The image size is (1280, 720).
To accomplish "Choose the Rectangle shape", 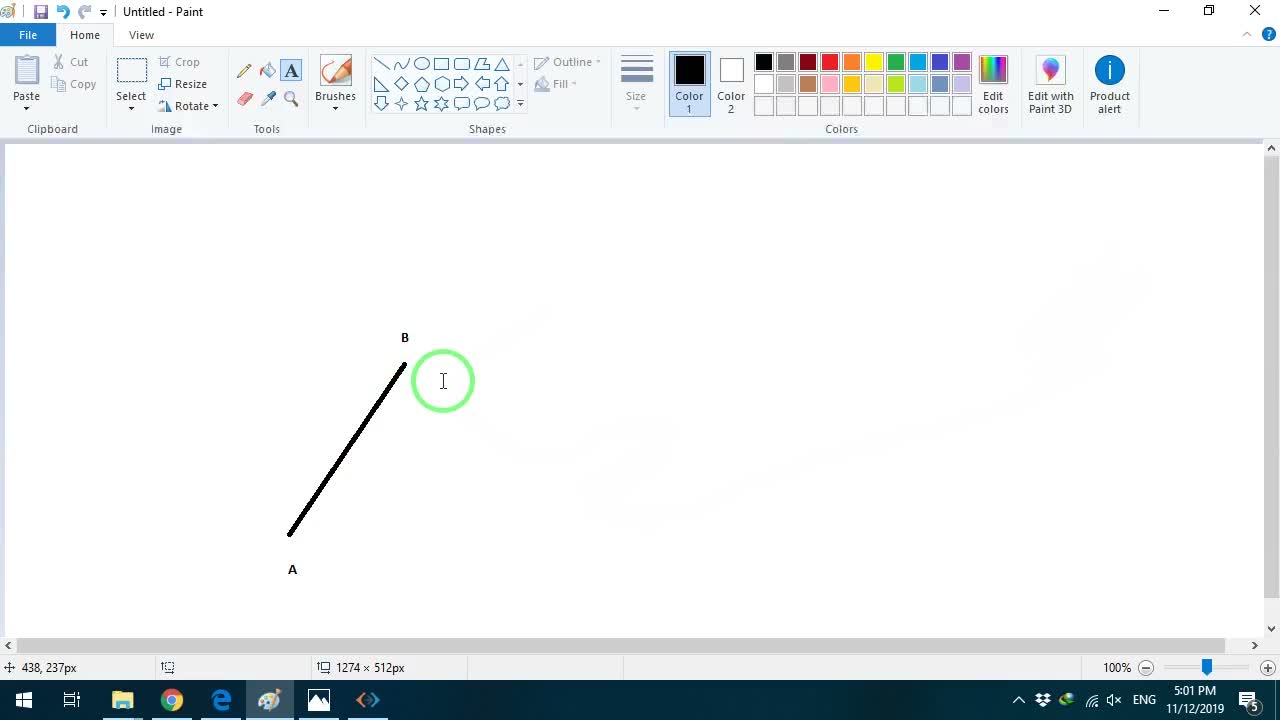I will point(441,64).
